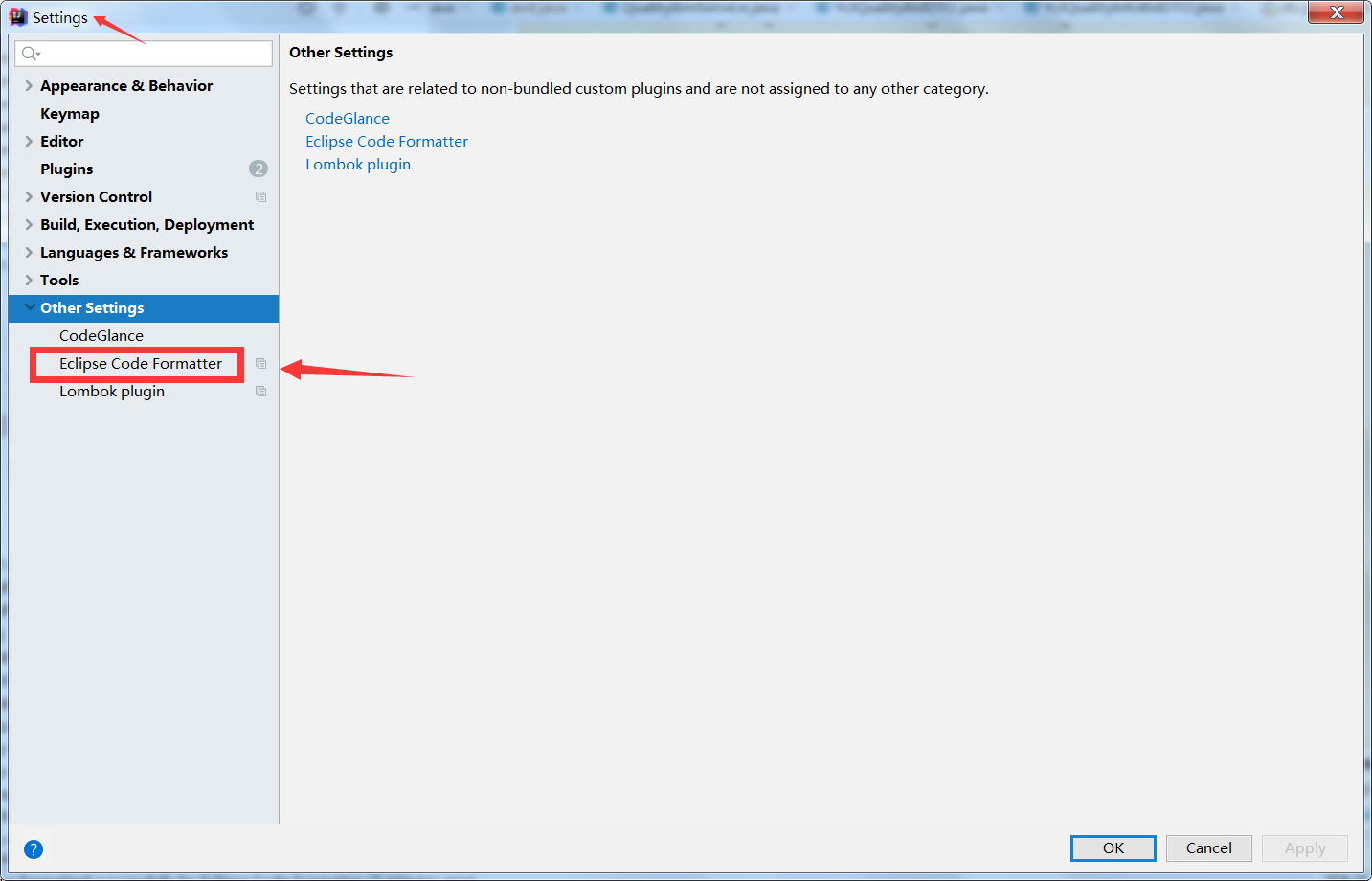The image size is (1372, 881).
Task: Click the Cancel button
Action: [1208, 847]
